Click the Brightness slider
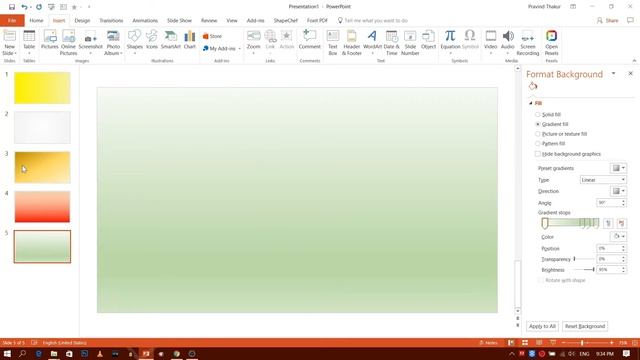 pyautogui.click(x=584, y=269)
